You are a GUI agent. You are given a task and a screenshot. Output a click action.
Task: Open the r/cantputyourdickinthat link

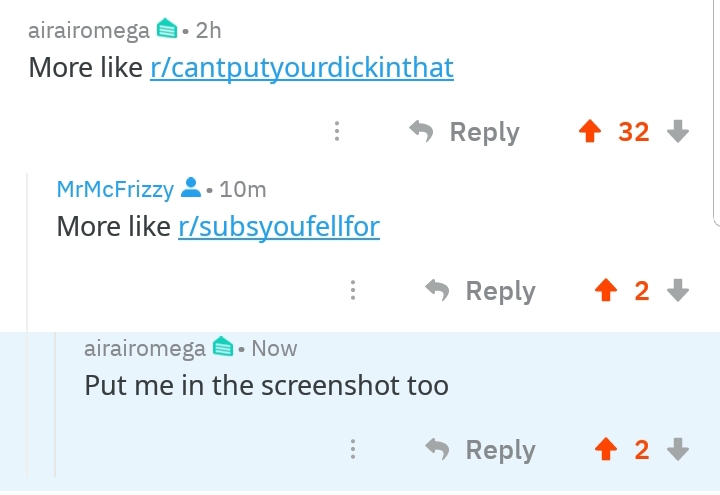pyautogui.click(x=302, y=68)
